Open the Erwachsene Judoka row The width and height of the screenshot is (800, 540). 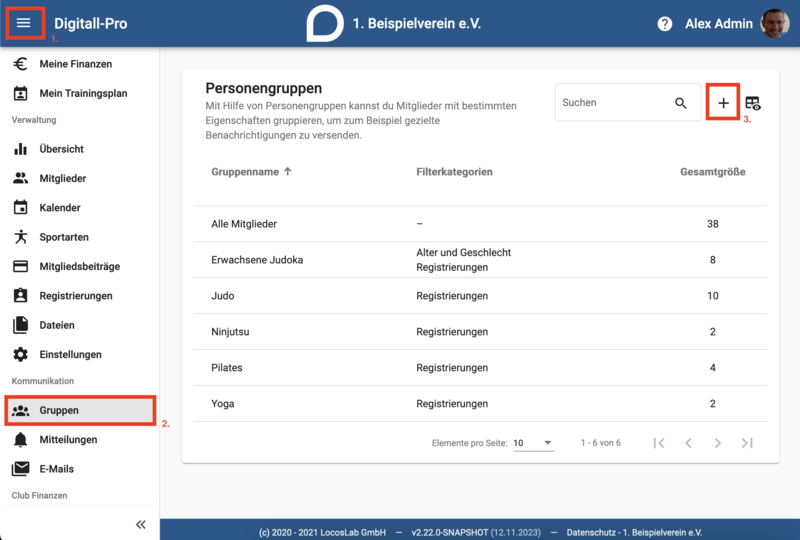tap(481, 260)
